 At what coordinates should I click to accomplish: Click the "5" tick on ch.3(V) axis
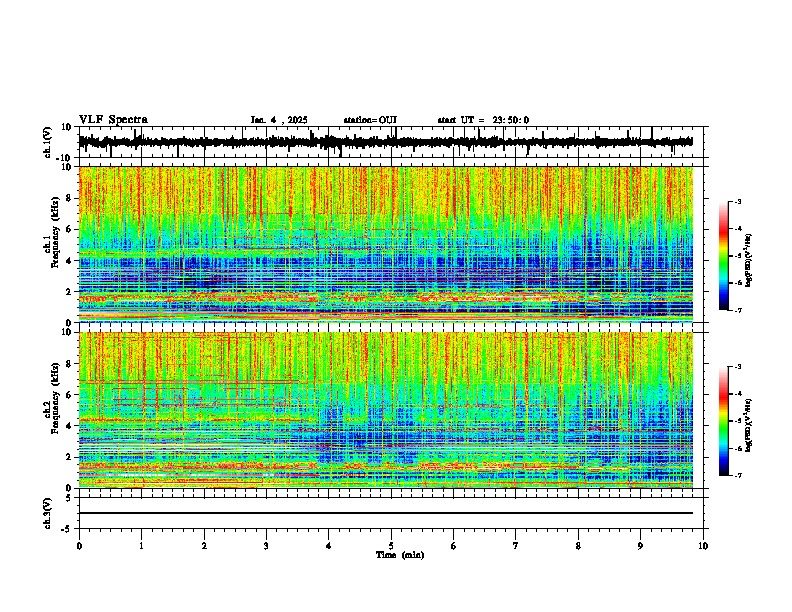tap(70, 497)
